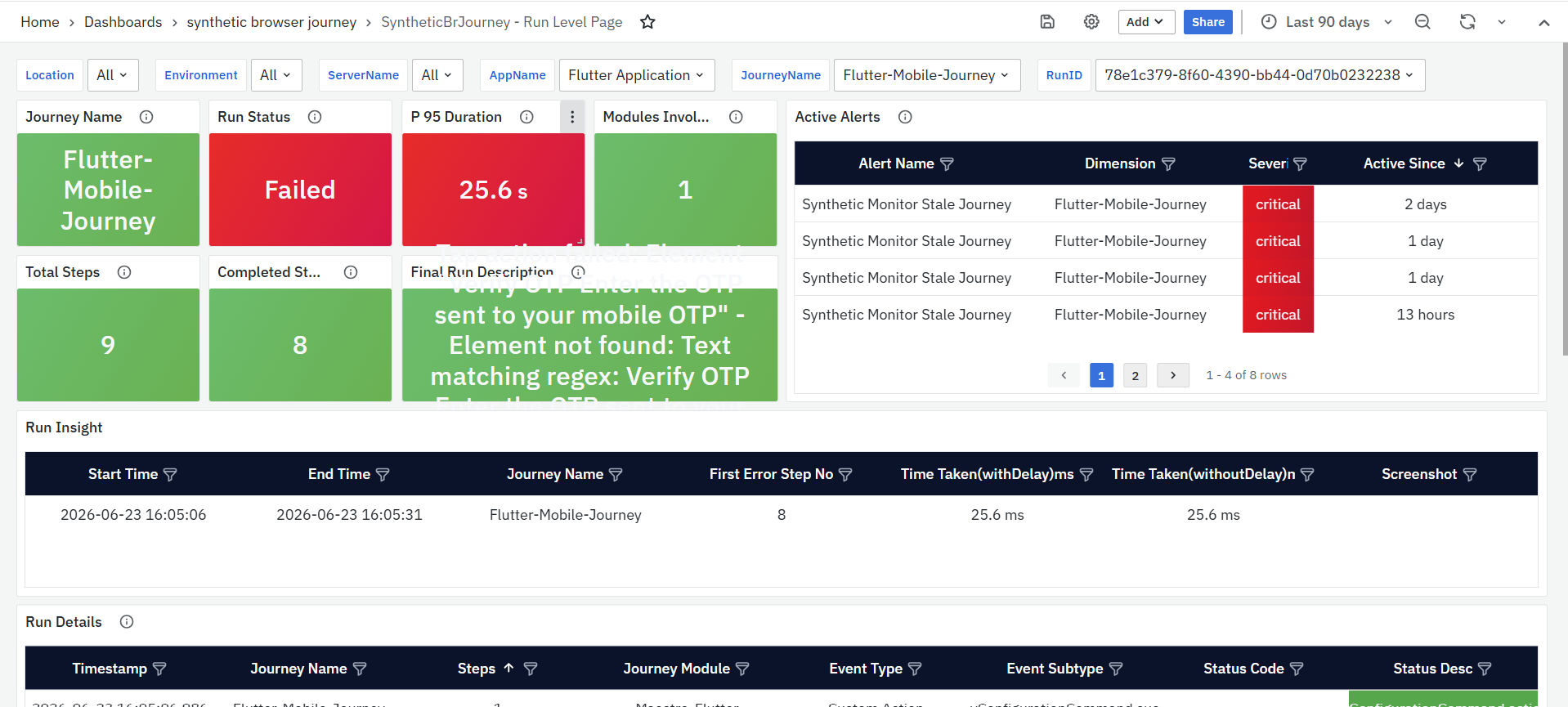Filter the First Error Step No column

tap(845, 475)
